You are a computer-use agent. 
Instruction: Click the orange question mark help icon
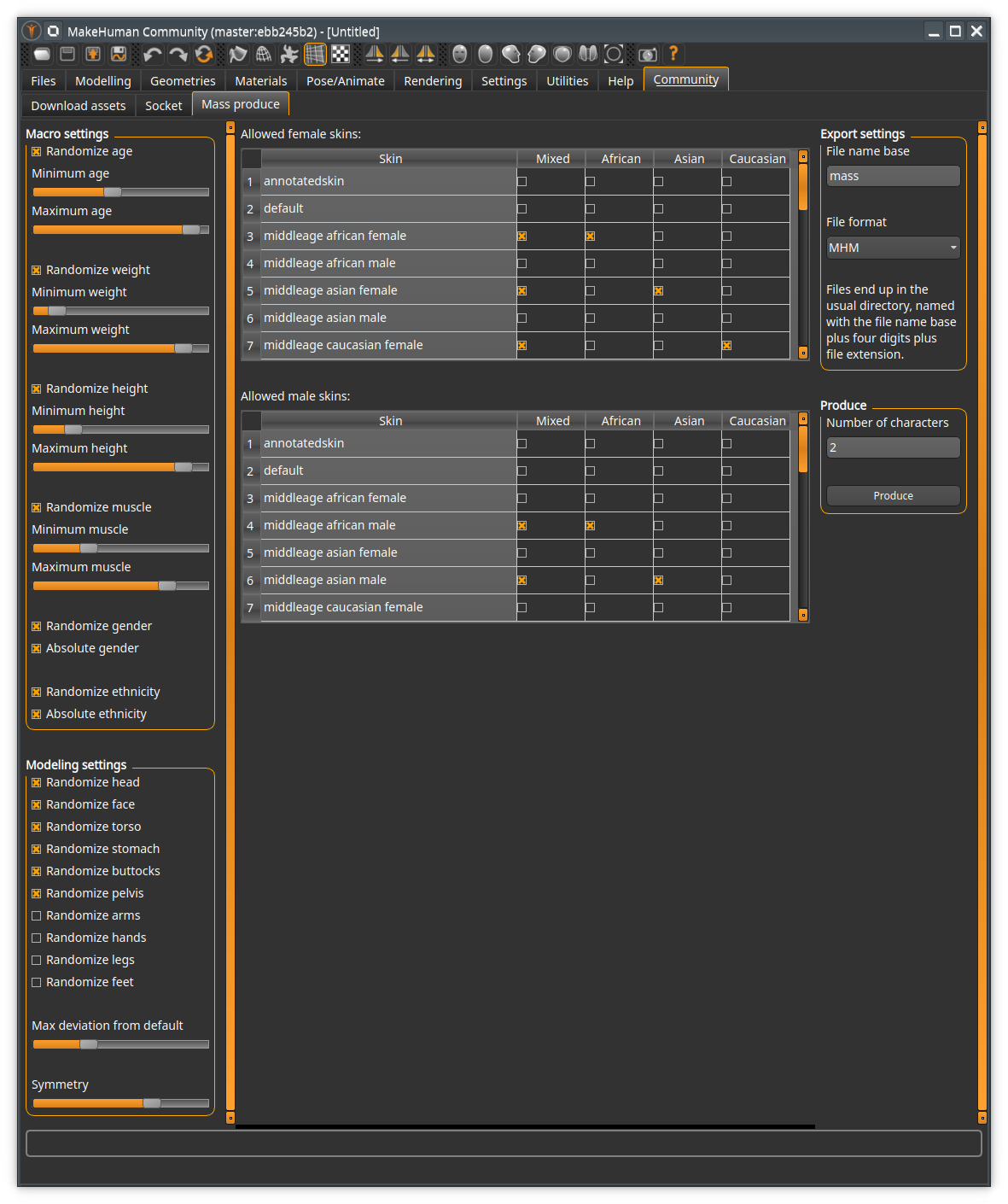(673, 55)
